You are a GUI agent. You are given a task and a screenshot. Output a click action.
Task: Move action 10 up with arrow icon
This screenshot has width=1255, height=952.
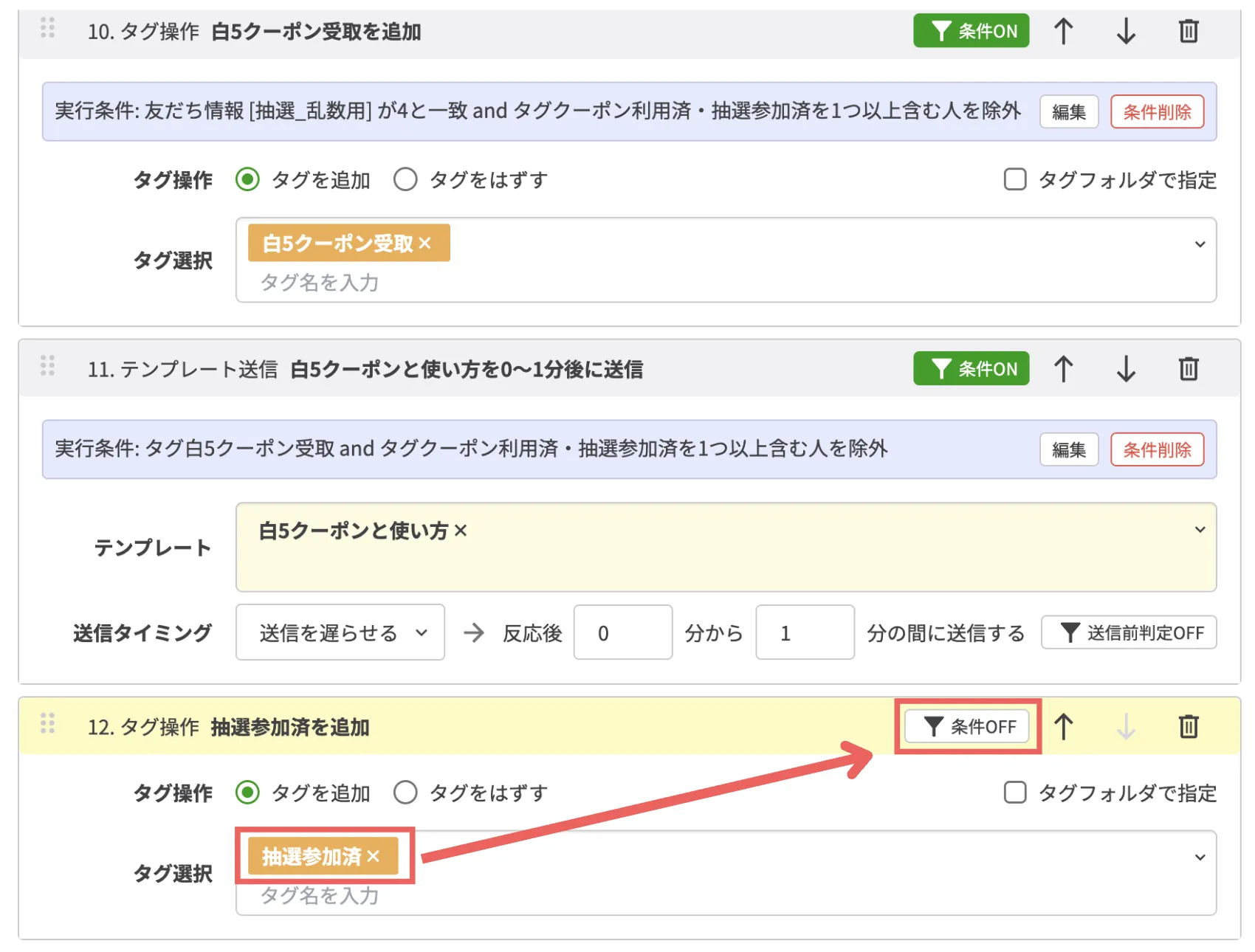pos(1063,31)
